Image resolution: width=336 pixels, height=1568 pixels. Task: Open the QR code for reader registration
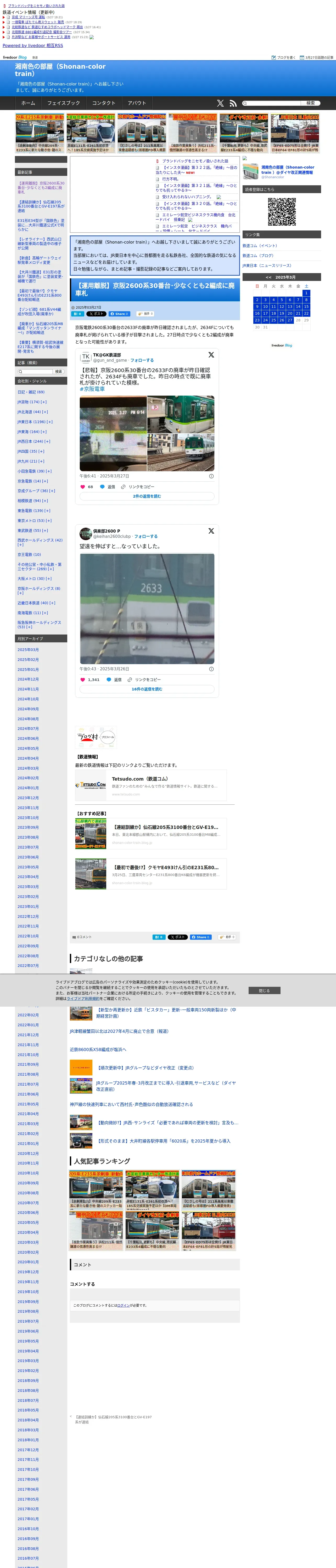[x=282, y=212]
